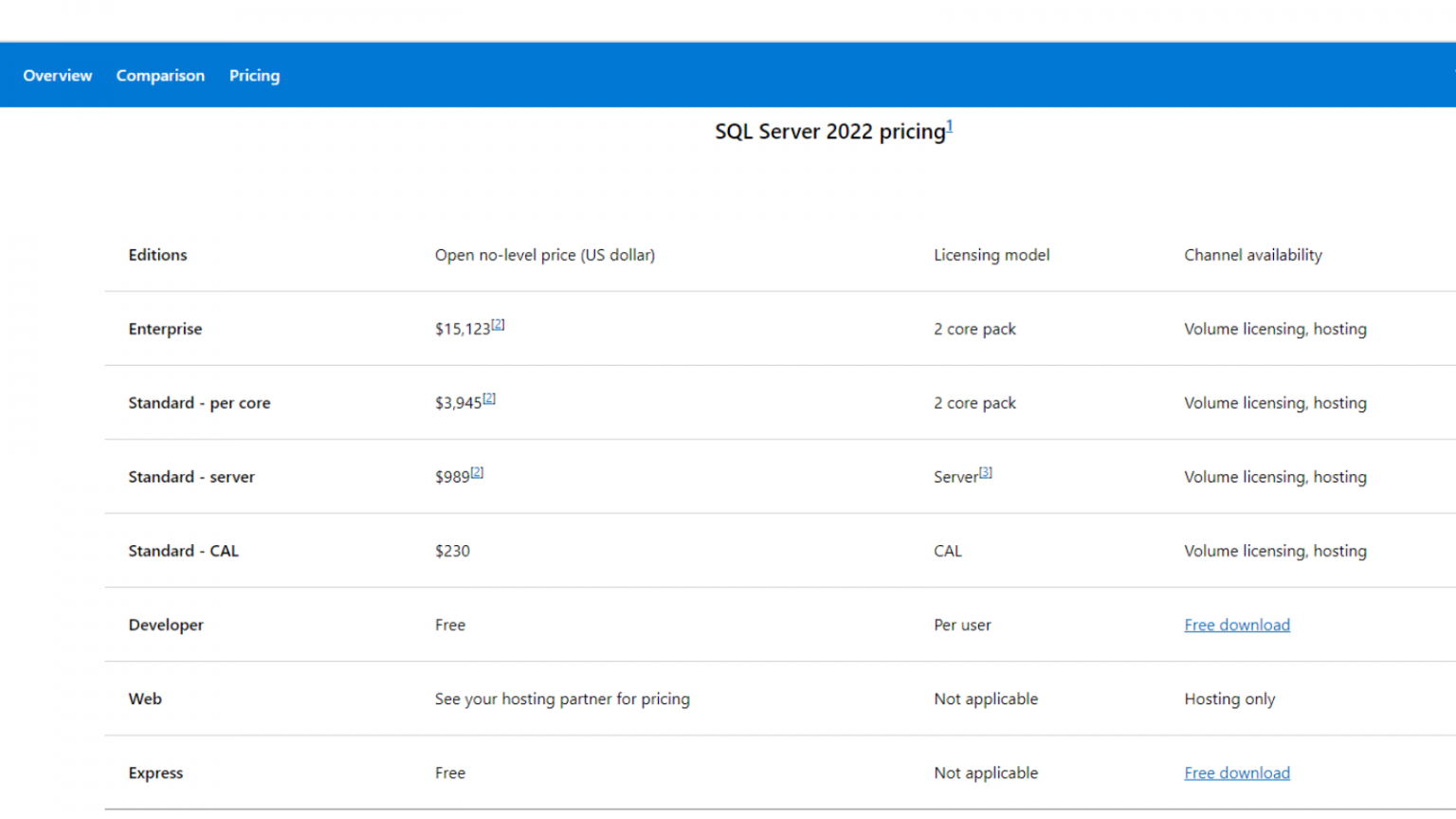This screenshot has width=1456, height=819.
Task: Select the Web edition row
Action: (145, 699)
